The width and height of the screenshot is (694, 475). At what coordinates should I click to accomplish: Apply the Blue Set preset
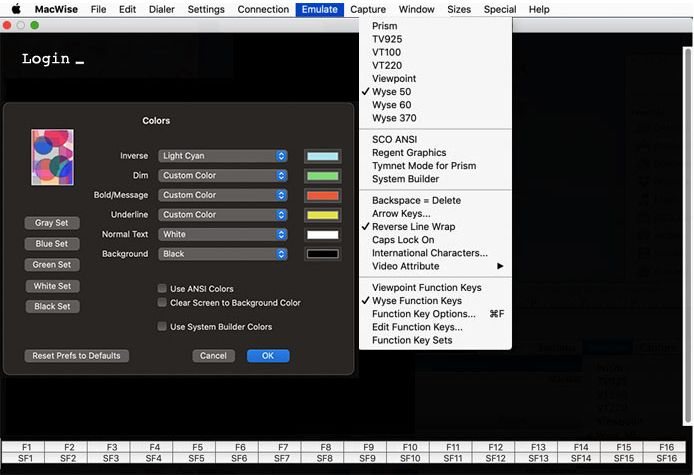[52, 243]
